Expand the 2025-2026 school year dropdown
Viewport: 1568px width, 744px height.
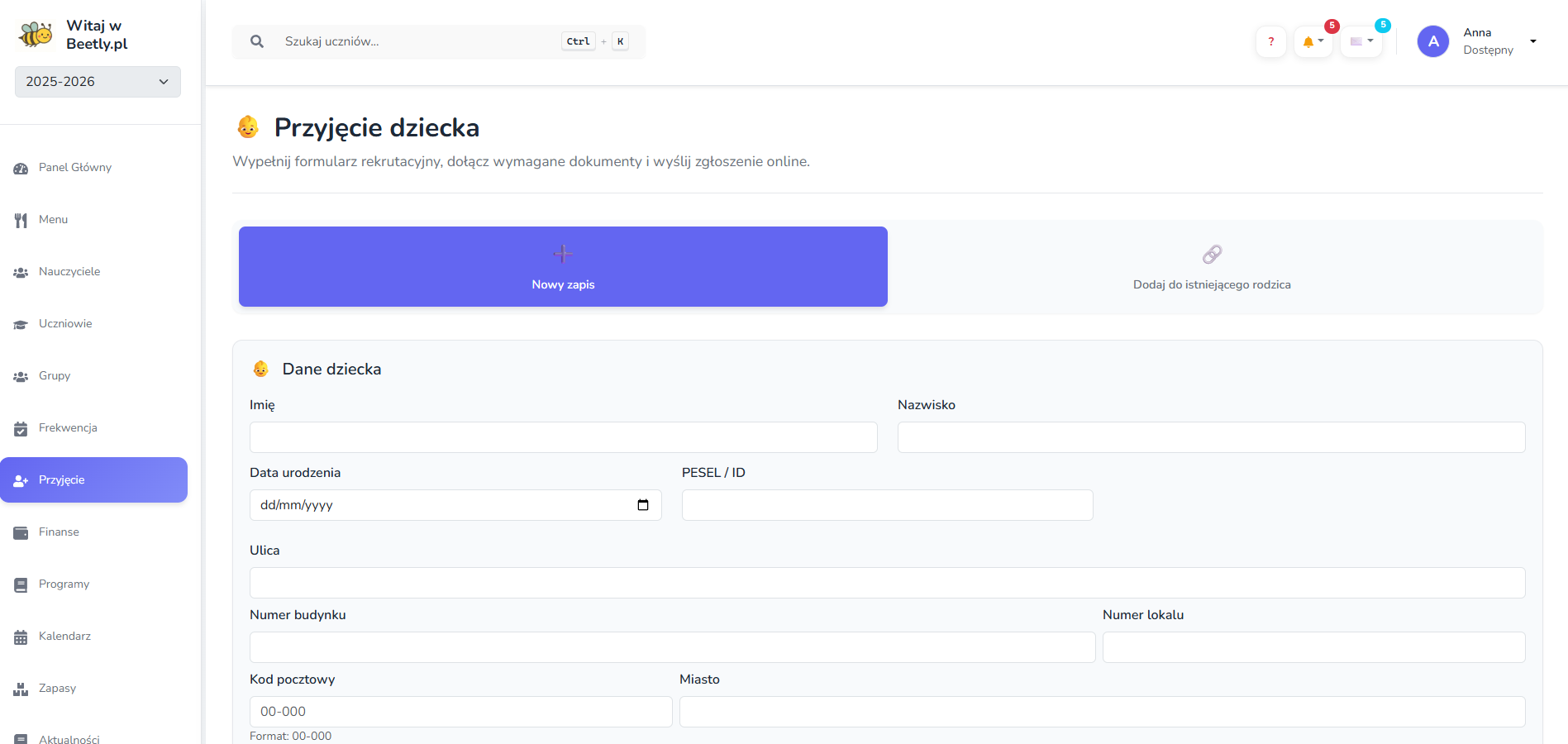[98, 82]
